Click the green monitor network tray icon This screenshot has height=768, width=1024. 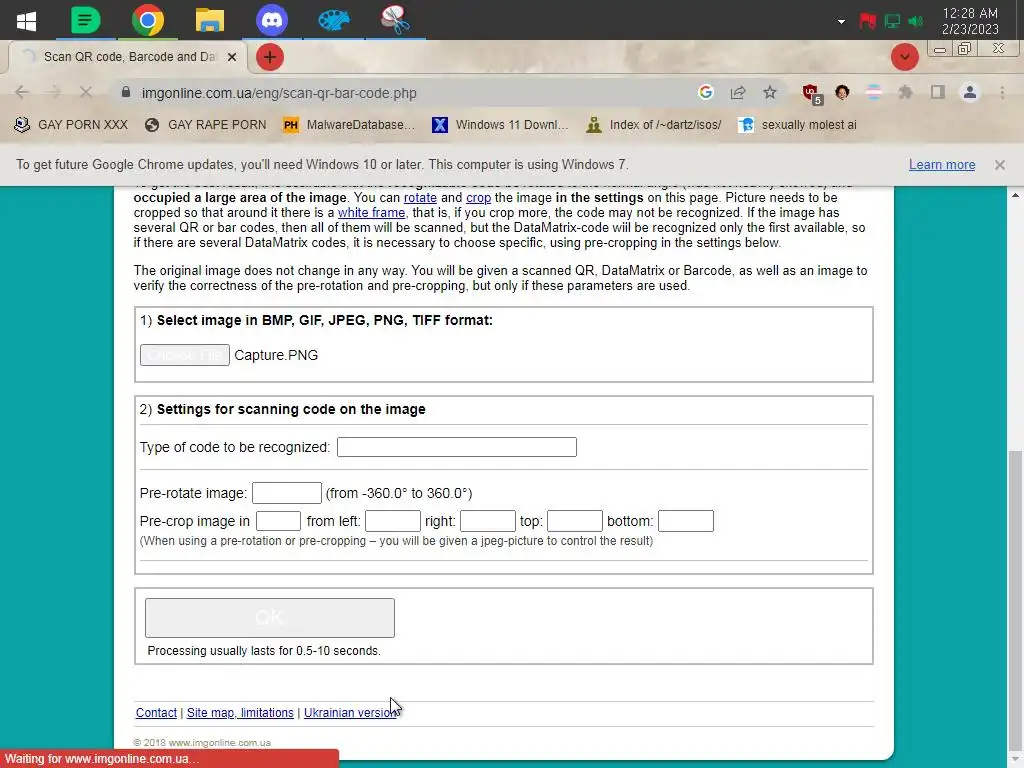coord(892,22)
